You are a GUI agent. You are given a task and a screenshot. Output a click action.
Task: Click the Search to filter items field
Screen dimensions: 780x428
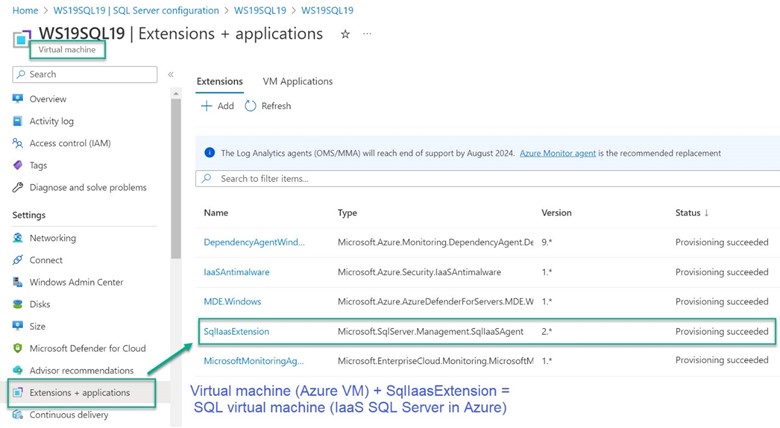tap(490, 179)
